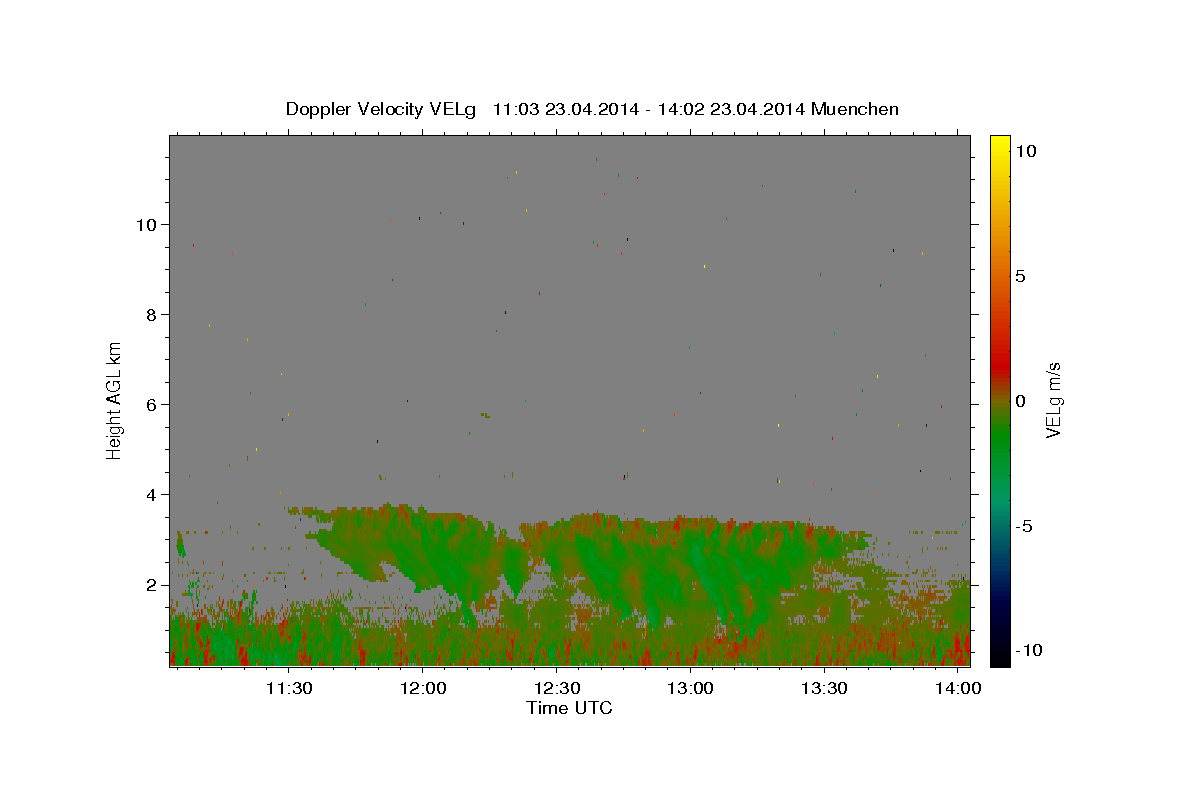The width and height of the screenshot is (1200, 800).
Task: Click the 'Height AGL km' axis label
Action: [x=115, y=400]
